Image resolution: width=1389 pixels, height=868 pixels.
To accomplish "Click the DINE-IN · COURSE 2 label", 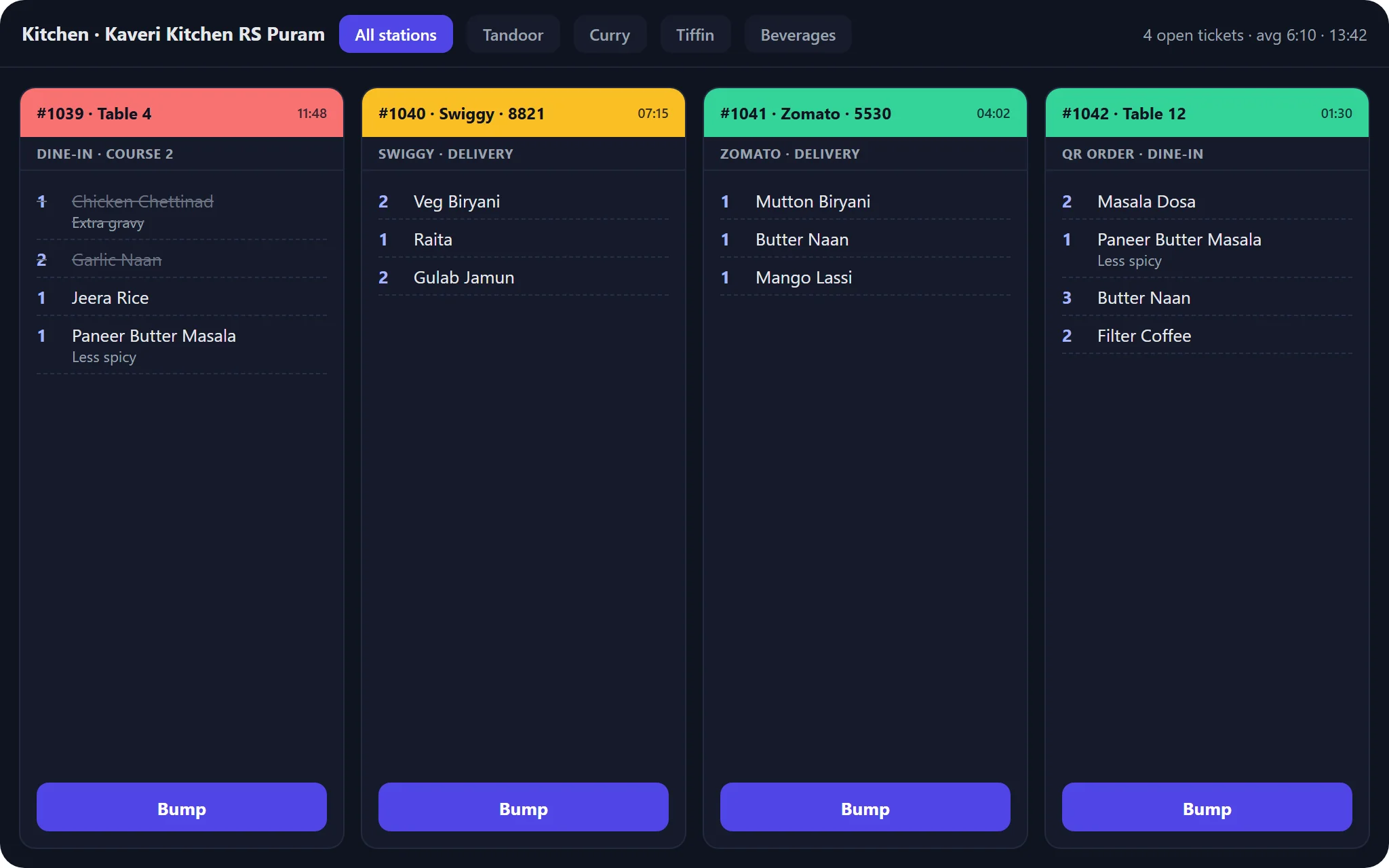I will [105, 154].
